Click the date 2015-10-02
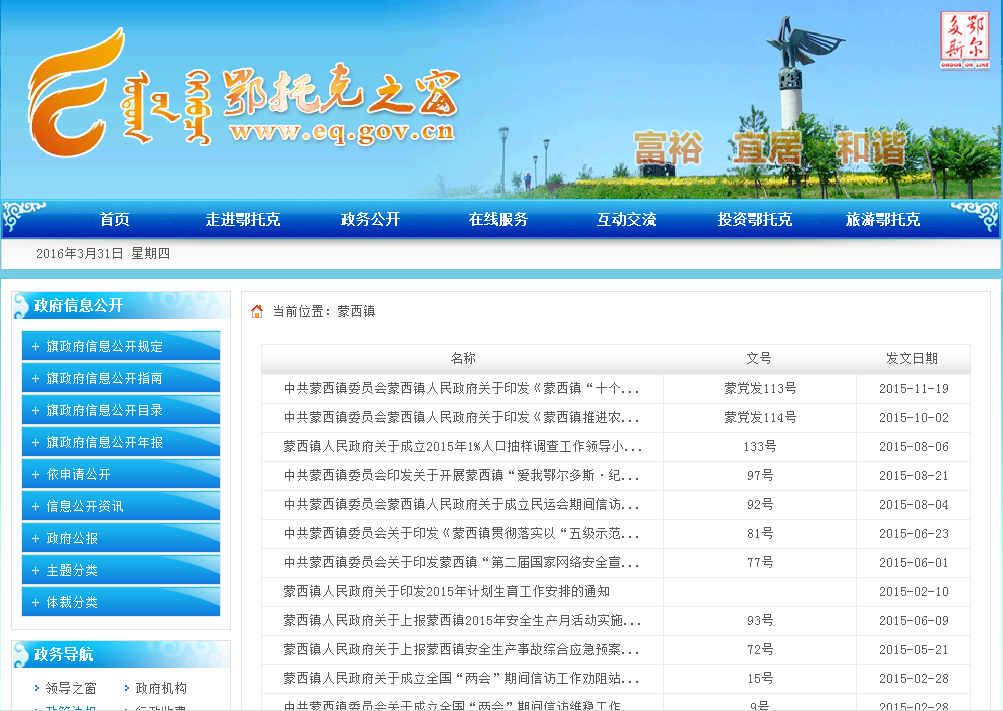1003x711 pixels. tap(913, 418)
